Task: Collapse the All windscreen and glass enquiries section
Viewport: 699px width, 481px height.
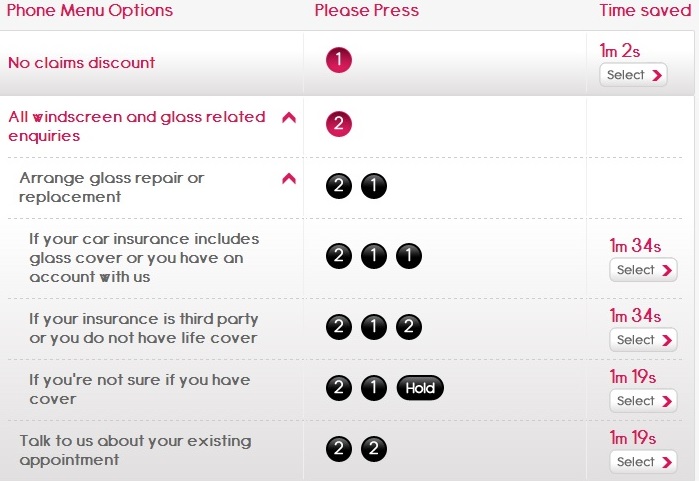Action: click(289, 118)
